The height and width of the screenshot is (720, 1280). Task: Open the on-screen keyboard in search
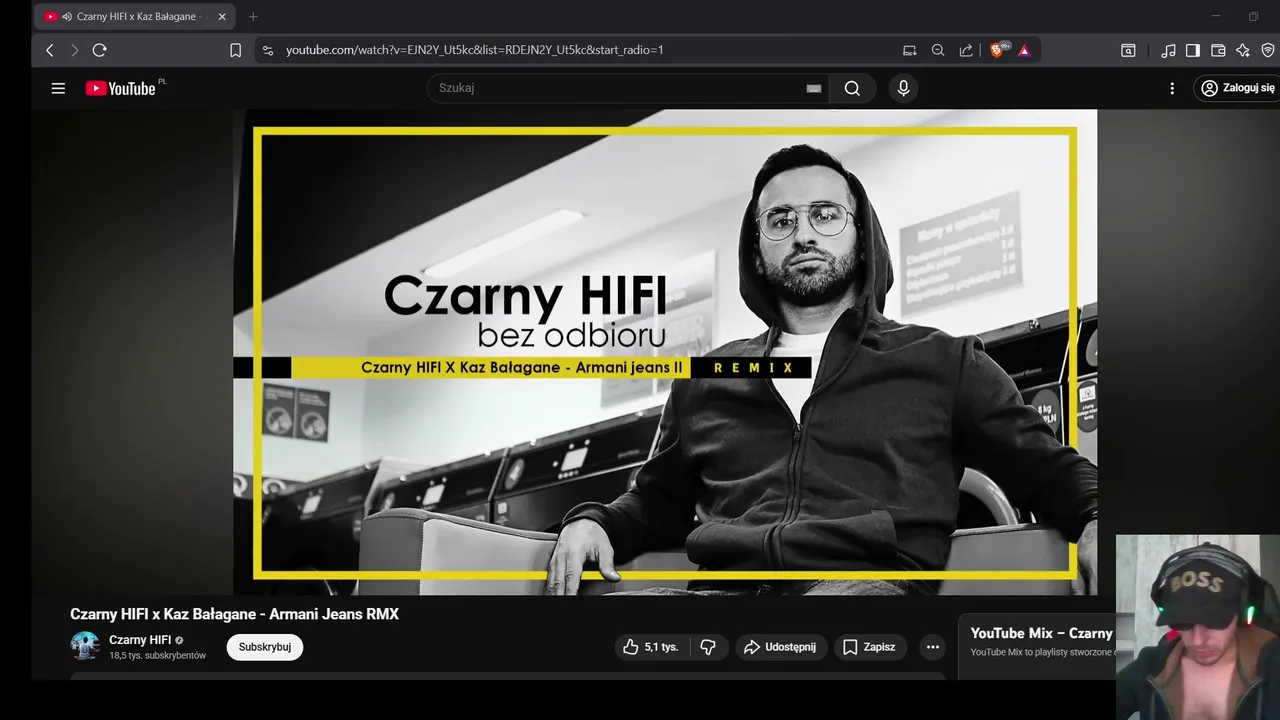814,88
